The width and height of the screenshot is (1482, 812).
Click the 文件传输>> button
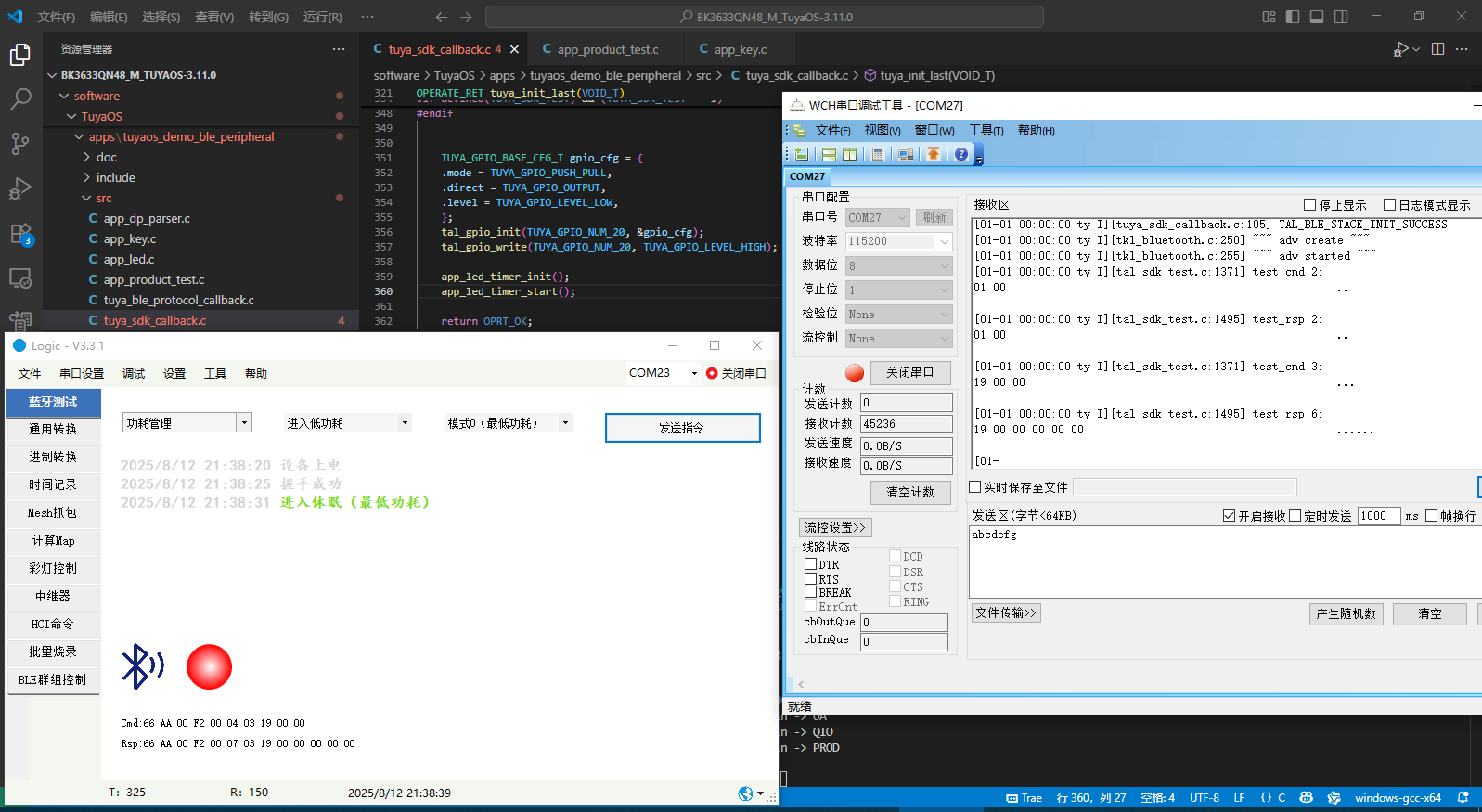point(1006,612)
